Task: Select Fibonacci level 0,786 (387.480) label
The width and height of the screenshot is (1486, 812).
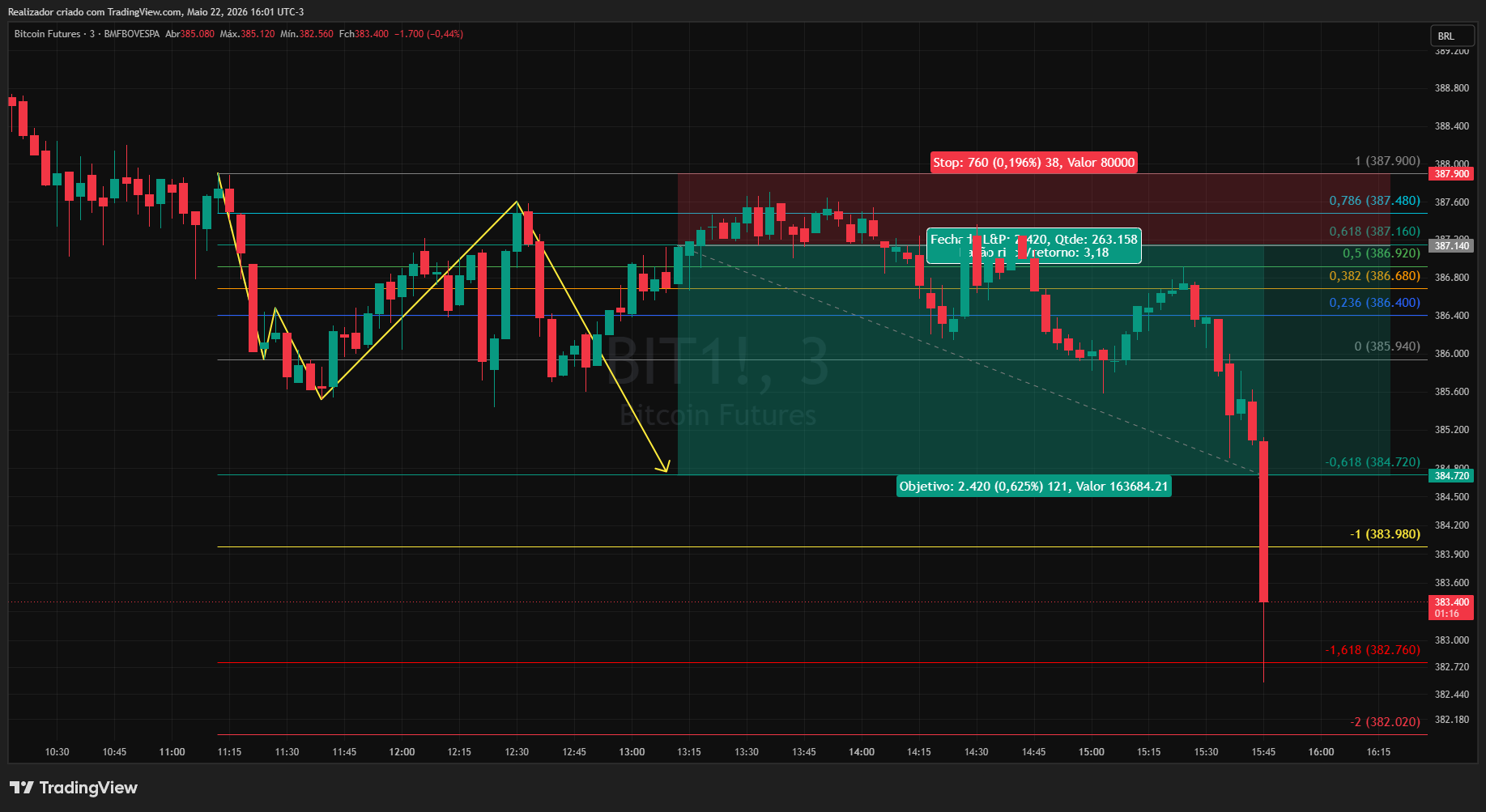Action: point(1374,201)
